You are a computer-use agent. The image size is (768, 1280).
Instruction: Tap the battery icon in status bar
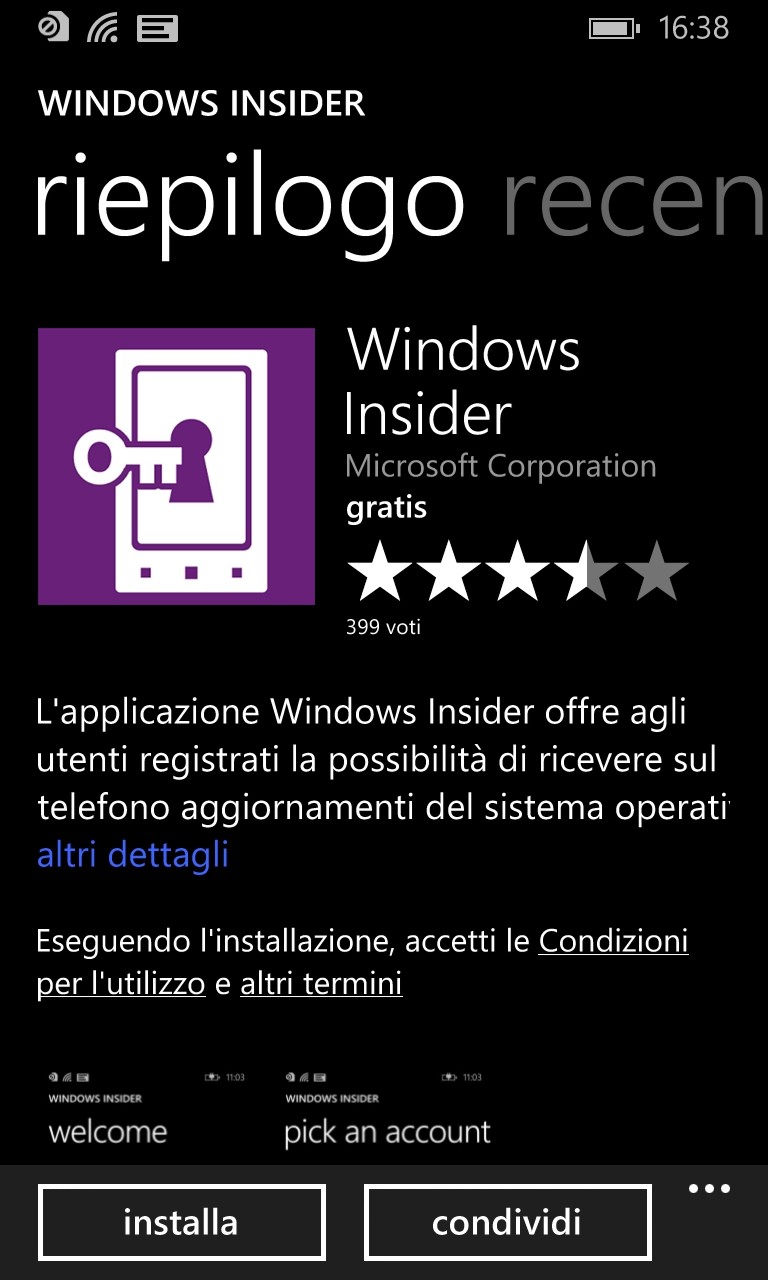(613, 28)
